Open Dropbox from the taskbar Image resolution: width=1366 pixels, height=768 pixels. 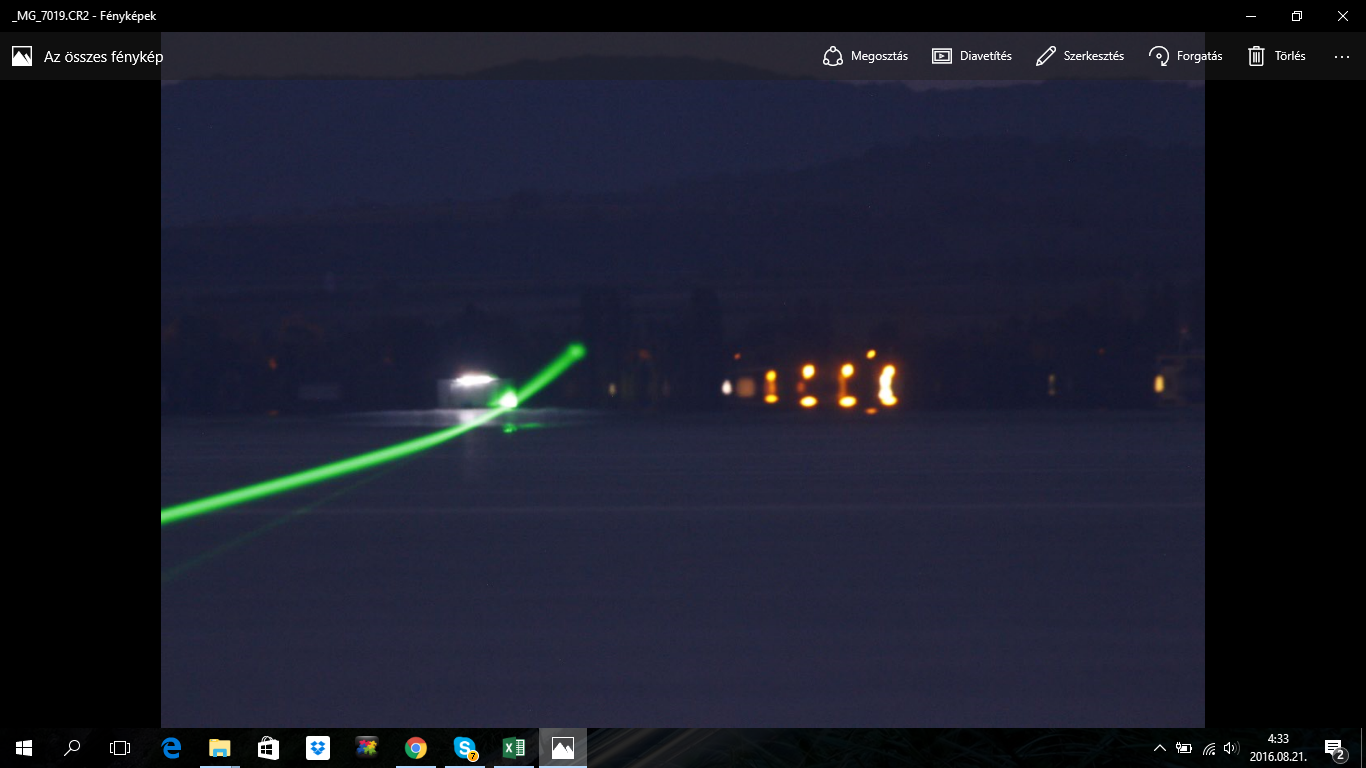click(318, 747)
